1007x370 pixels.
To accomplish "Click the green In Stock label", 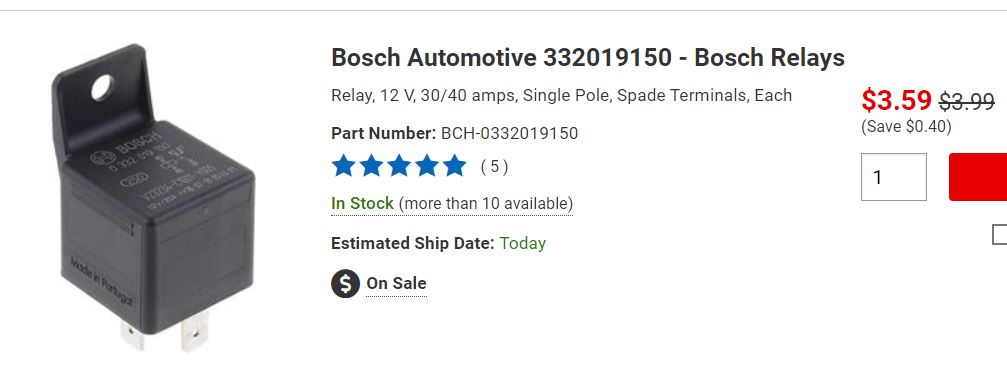I will click(362, 204).
